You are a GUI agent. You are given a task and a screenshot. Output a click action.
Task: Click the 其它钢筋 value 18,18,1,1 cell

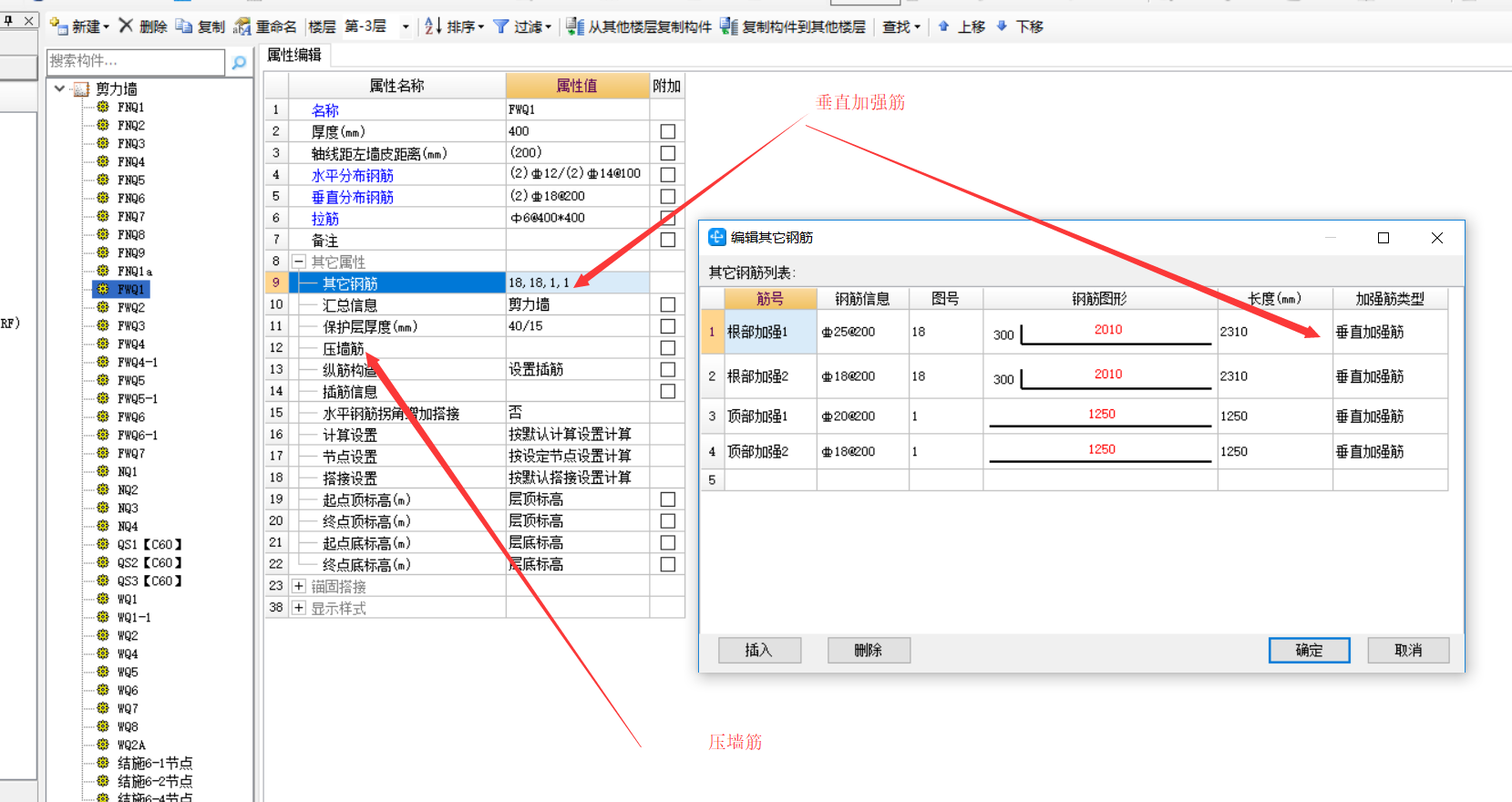[x=578, y=283]
